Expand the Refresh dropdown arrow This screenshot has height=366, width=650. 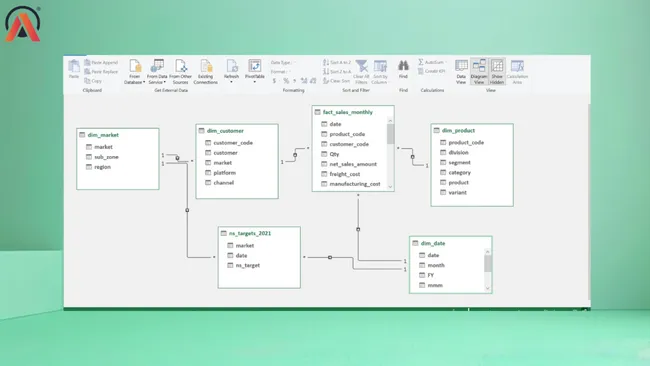pyautogui.click(x=231, y=82)
